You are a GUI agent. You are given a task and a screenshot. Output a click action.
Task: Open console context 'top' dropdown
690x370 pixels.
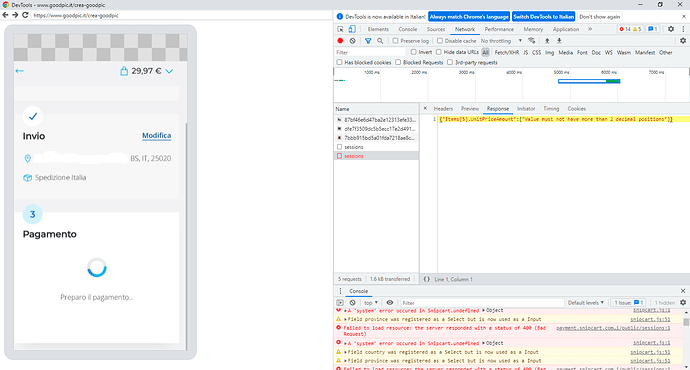(371, 303)
